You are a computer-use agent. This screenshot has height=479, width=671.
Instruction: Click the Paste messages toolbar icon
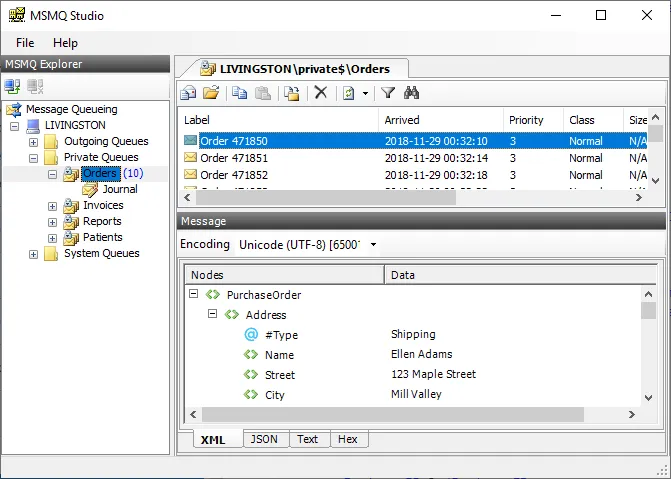(263, 93)
